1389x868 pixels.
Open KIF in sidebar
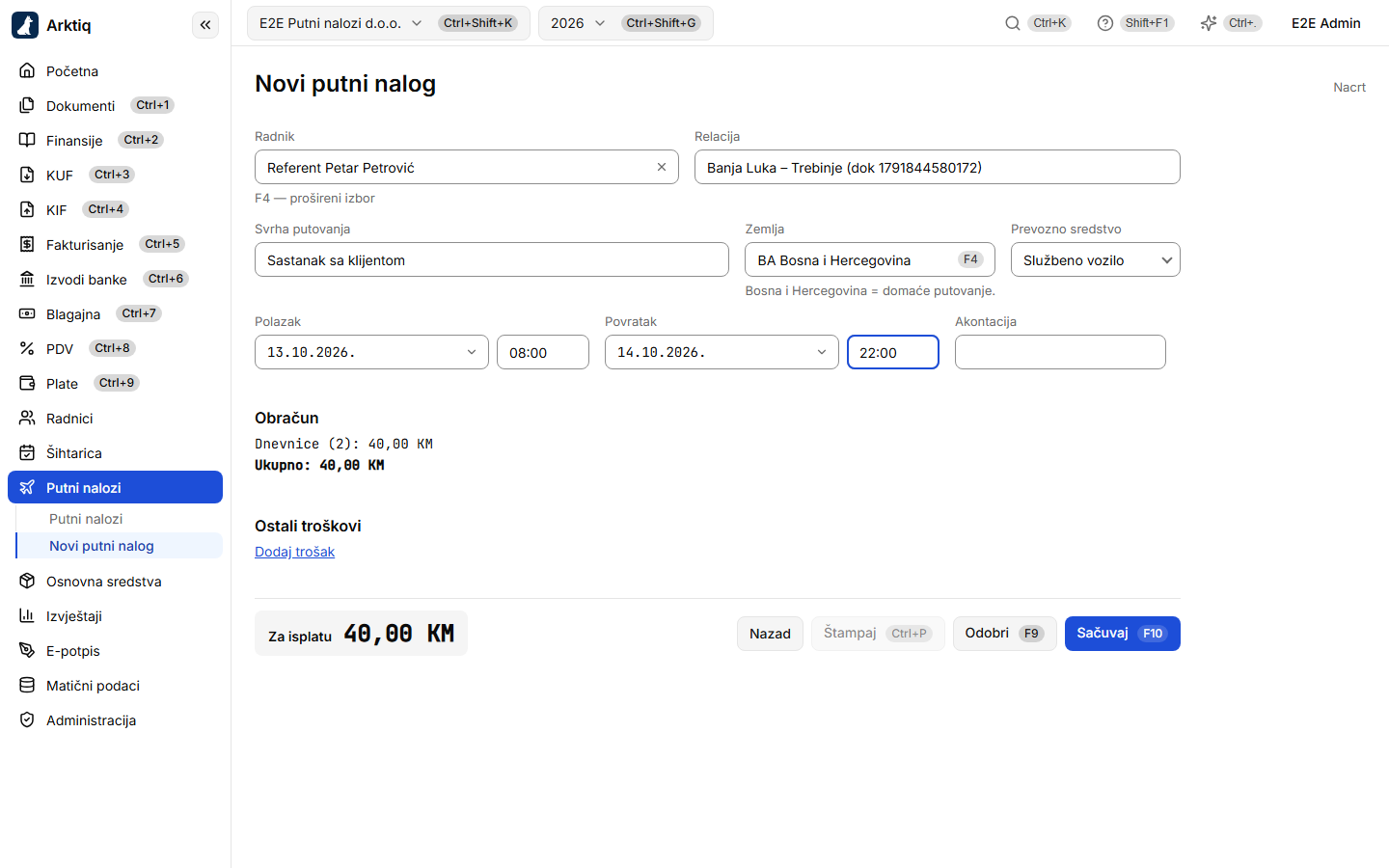[x=115, y=210]
